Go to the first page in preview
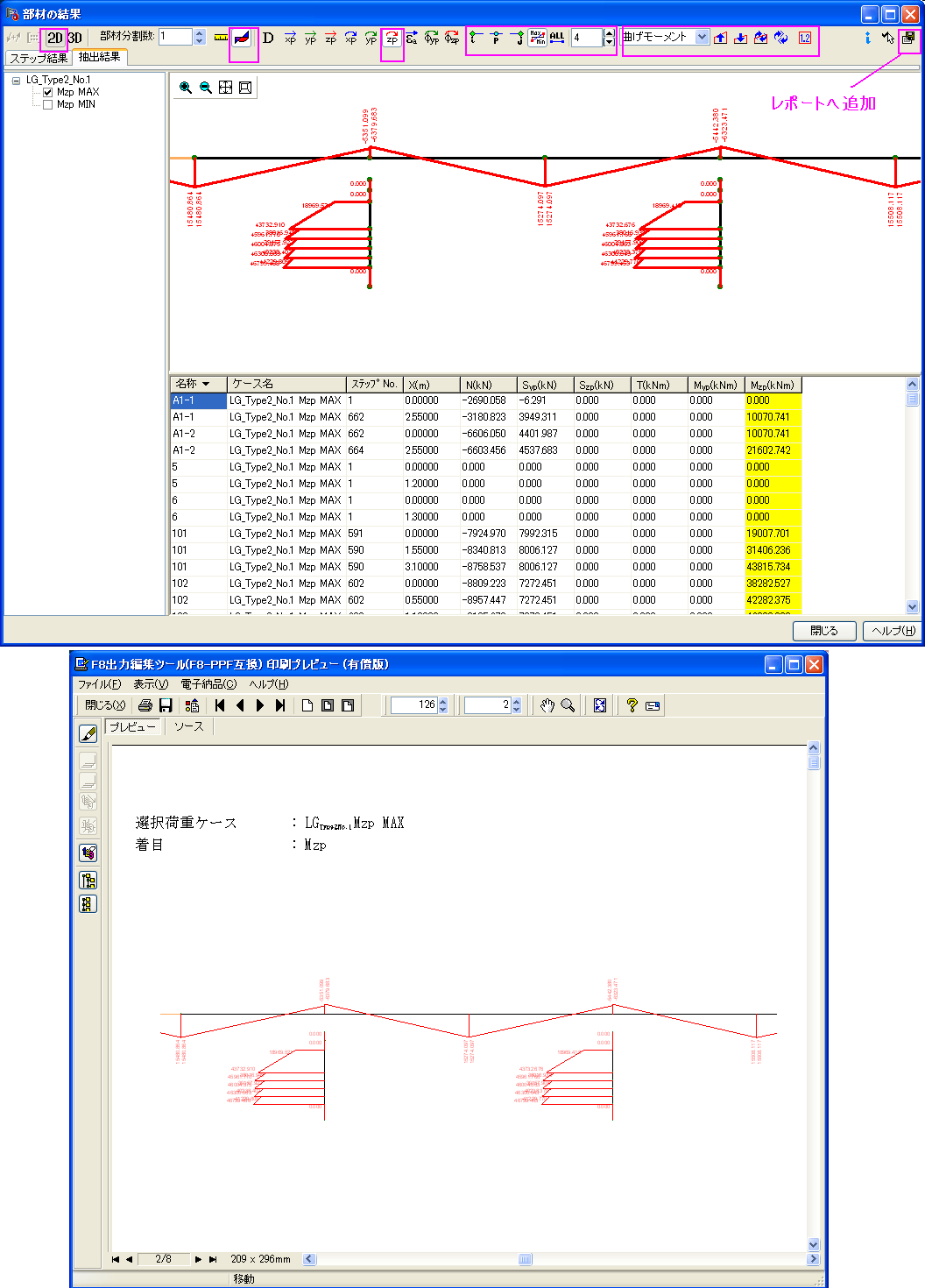 click(220, 705)
